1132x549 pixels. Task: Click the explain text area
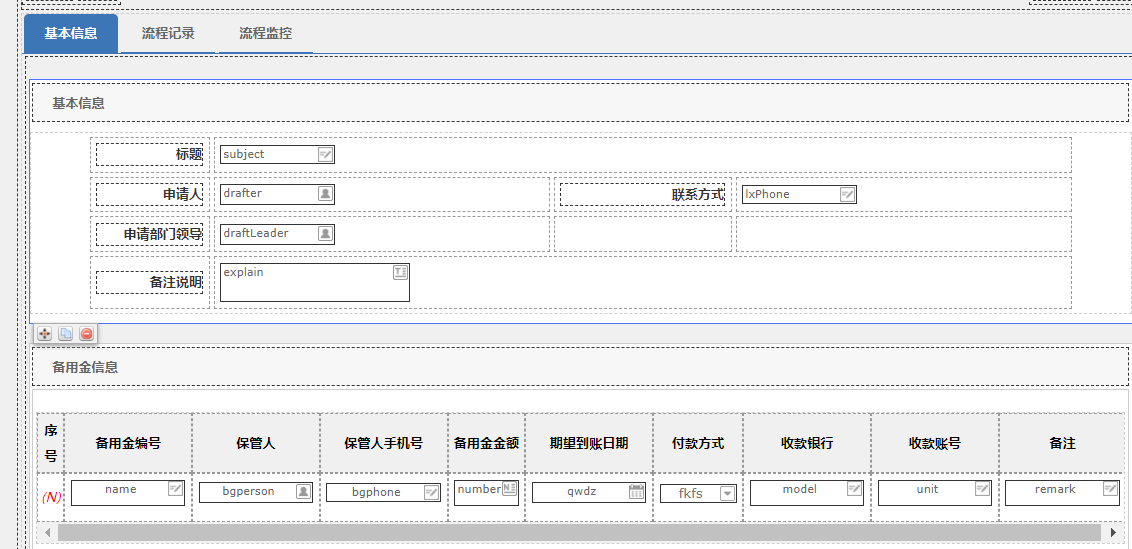[x=315, y=282]
